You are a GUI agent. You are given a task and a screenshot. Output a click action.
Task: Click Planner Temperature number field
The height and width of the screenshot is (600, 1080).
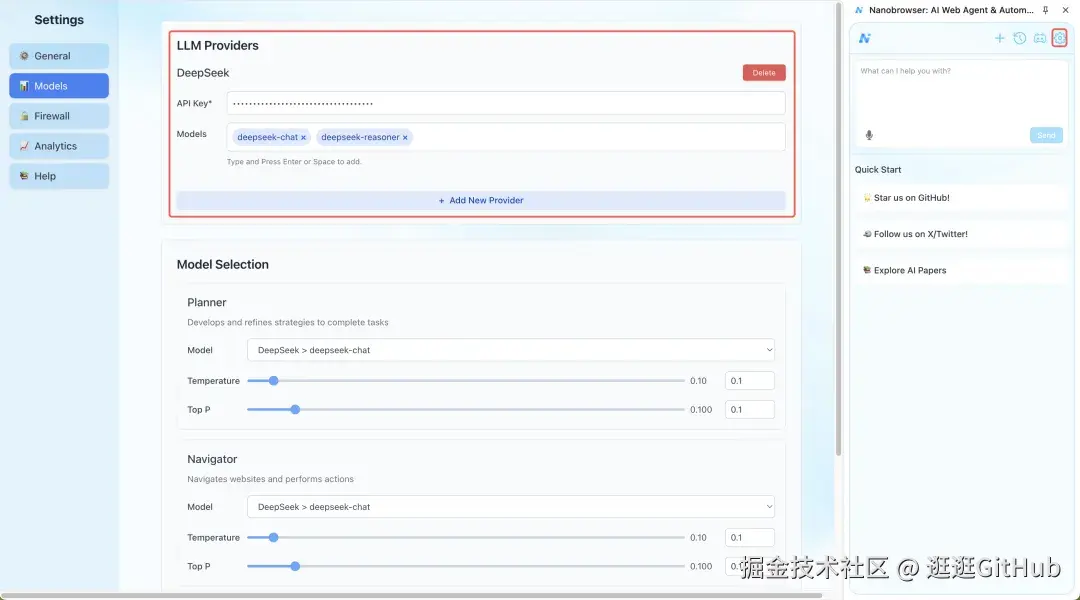click(x=749, y=381)
